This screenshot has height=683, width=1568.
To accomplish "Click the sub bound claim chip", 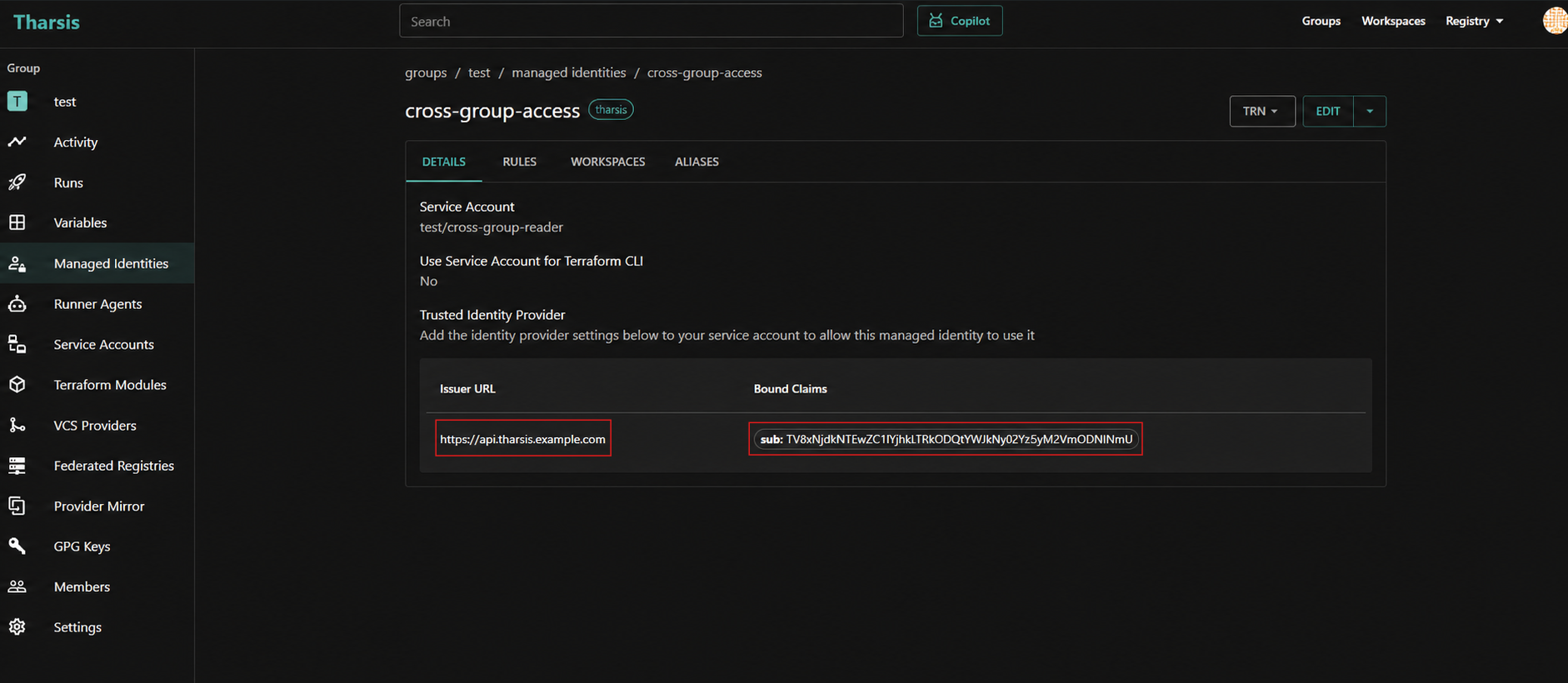I will click(946, 439).
